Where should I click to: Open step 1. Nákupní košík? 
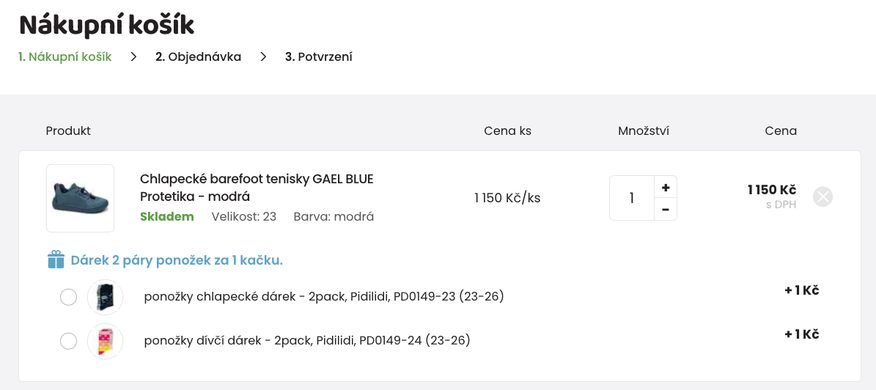pos(65,57)
